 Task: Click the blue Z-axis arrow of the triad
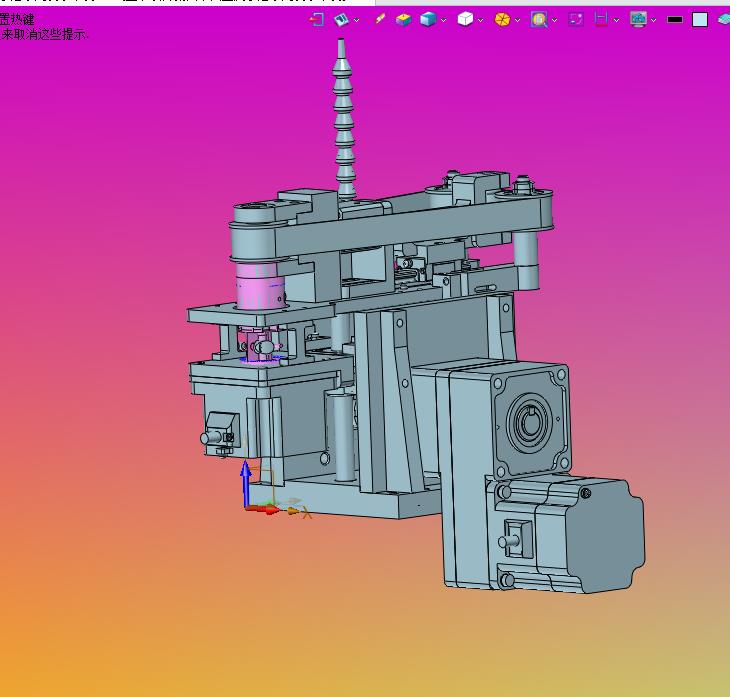pos(245,482)
